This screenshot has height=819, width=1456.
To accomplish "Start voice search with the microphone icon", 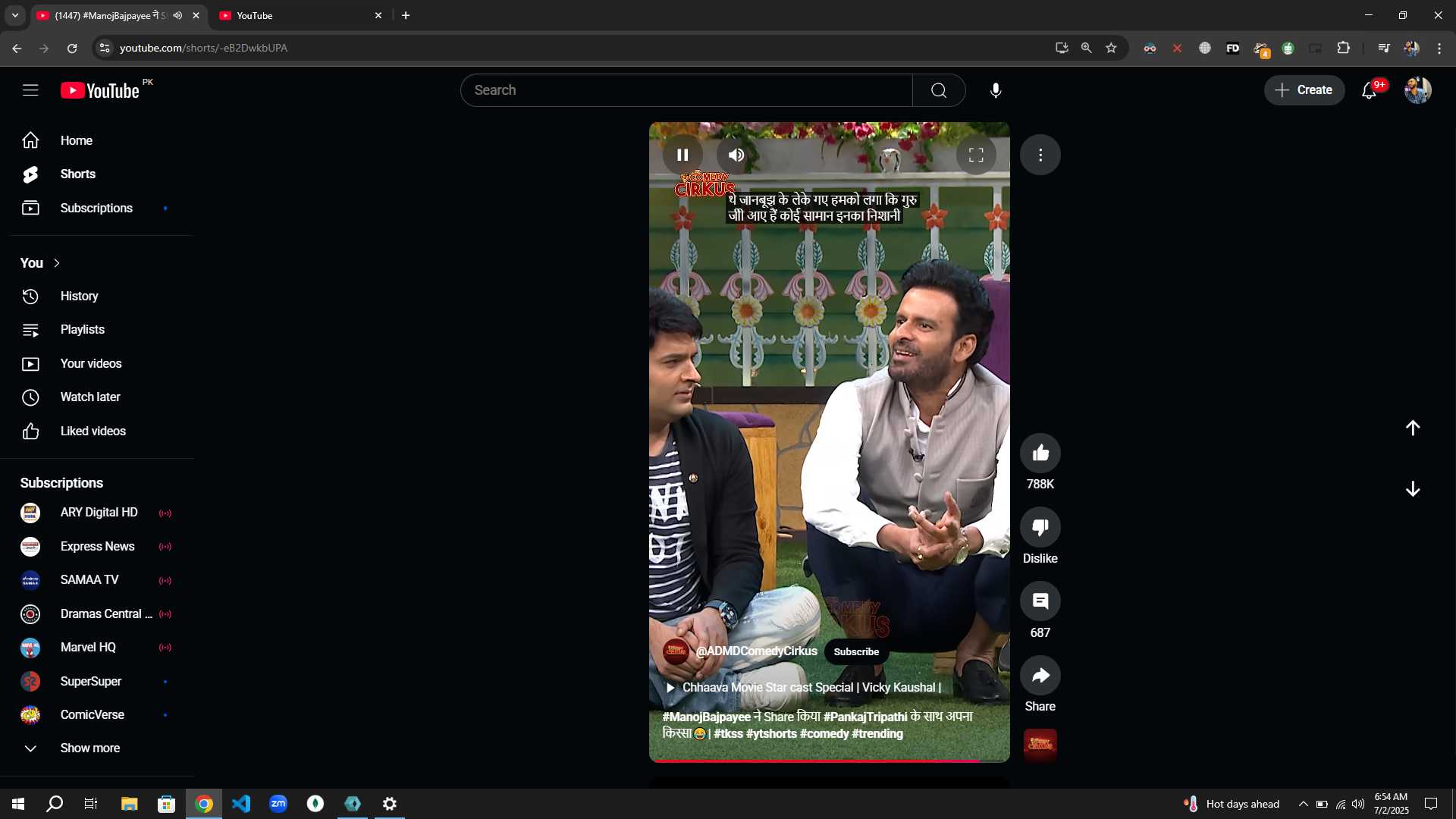I will point(996,90).
